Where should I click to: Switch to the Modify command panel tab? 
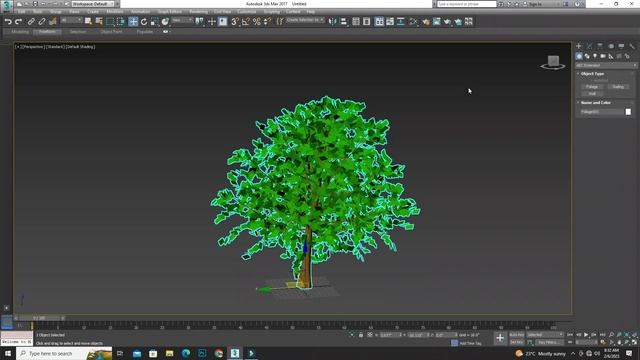[x=589, y=46]
